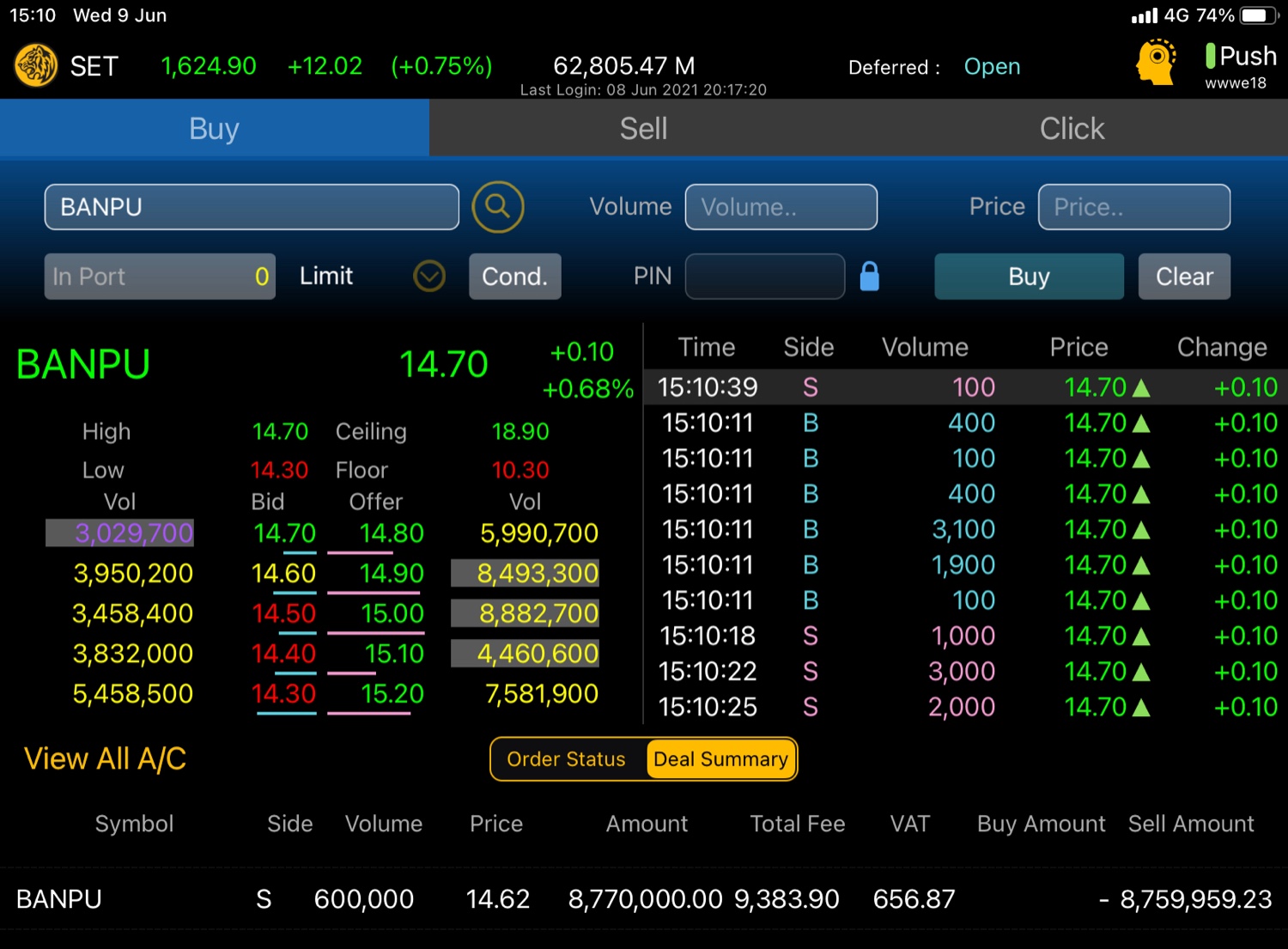Image resolution: width=1288 pixels, height=949 pixels.
Task: Open the symbol search magnifier icon
Action: tap(498, 207)
